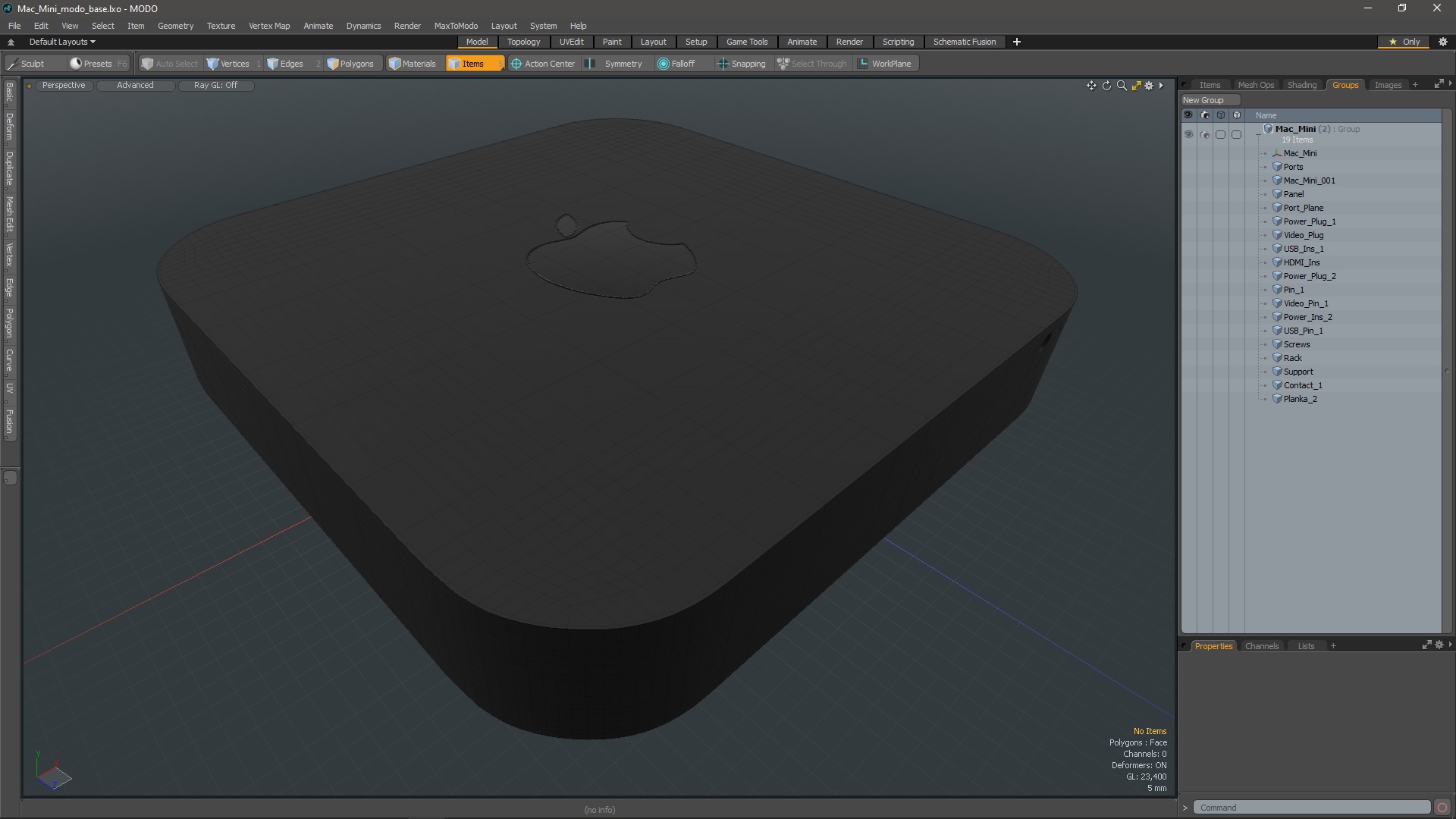Image resolution: width=1456 pixels, height=819 pixels.
Task: Select the HDMI_Ins item
Action: [x=1301, y=262]
